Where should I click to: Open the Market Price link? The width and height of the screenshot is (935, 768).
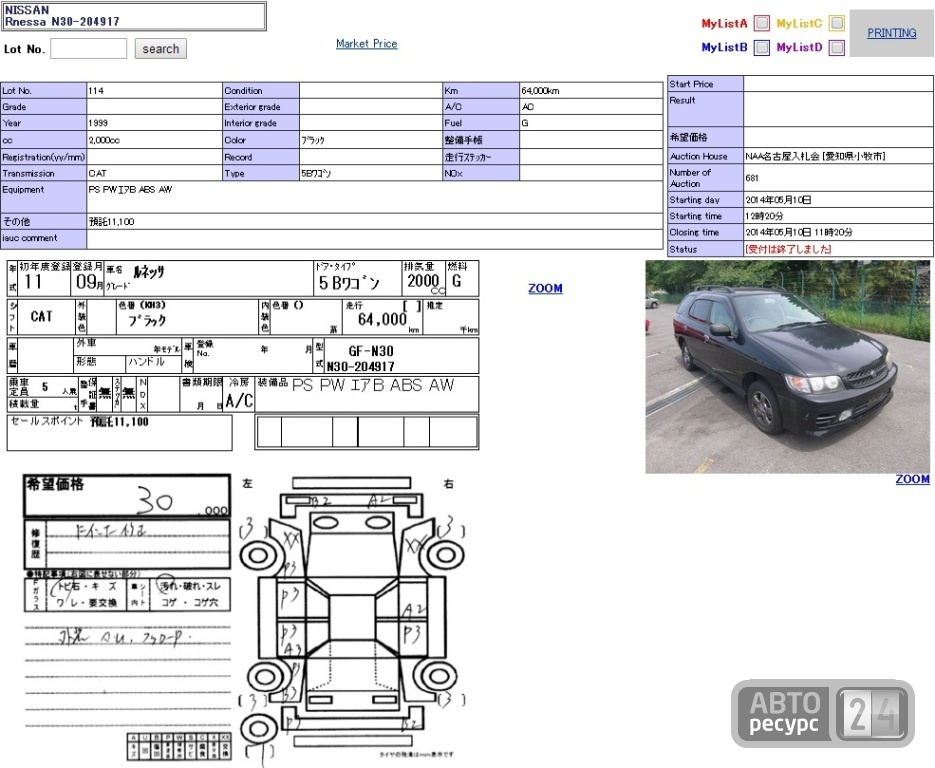coord(366,44)
